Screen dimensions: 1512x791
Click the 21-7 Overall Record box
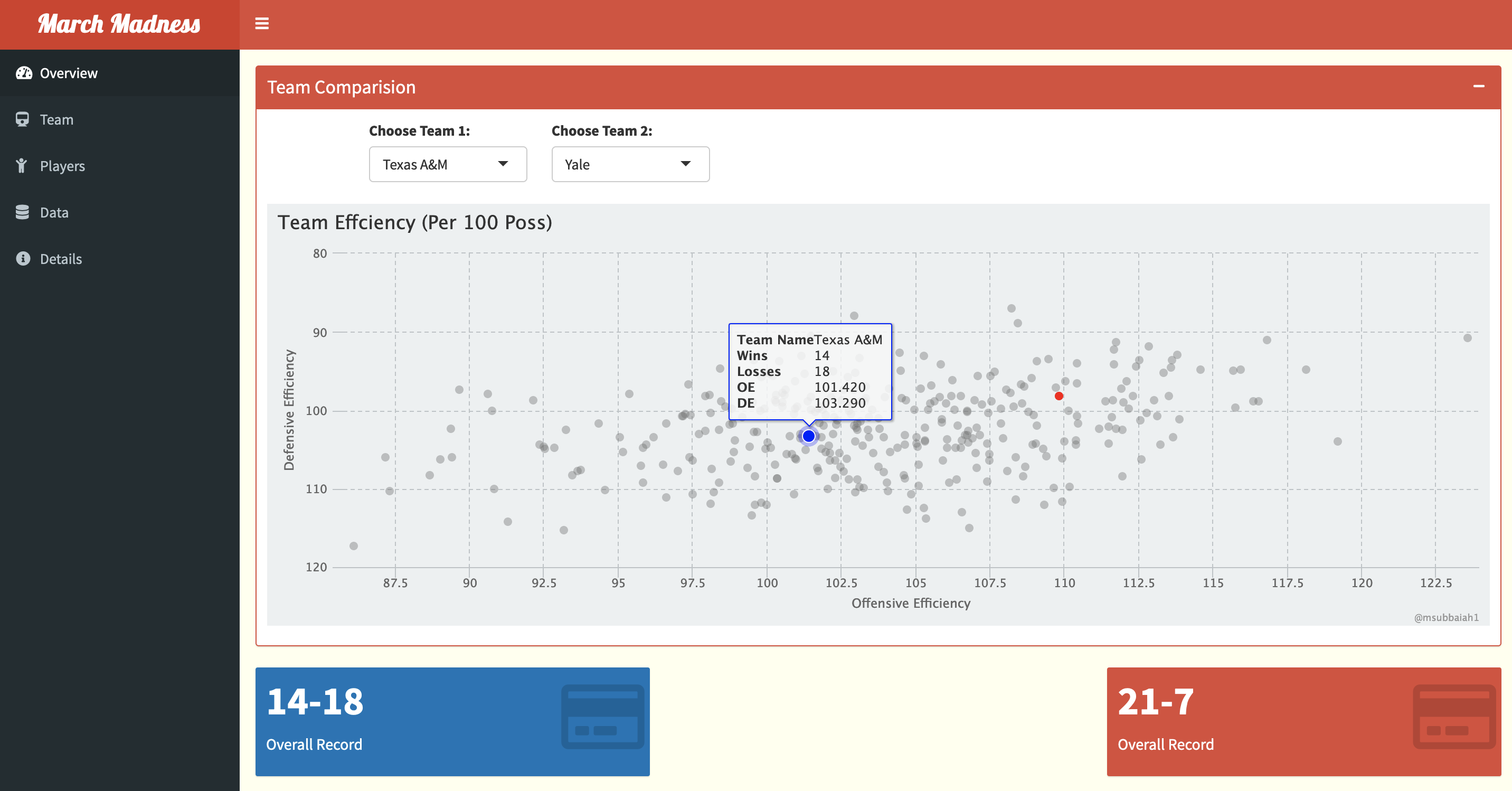(x=1304, y=722)
